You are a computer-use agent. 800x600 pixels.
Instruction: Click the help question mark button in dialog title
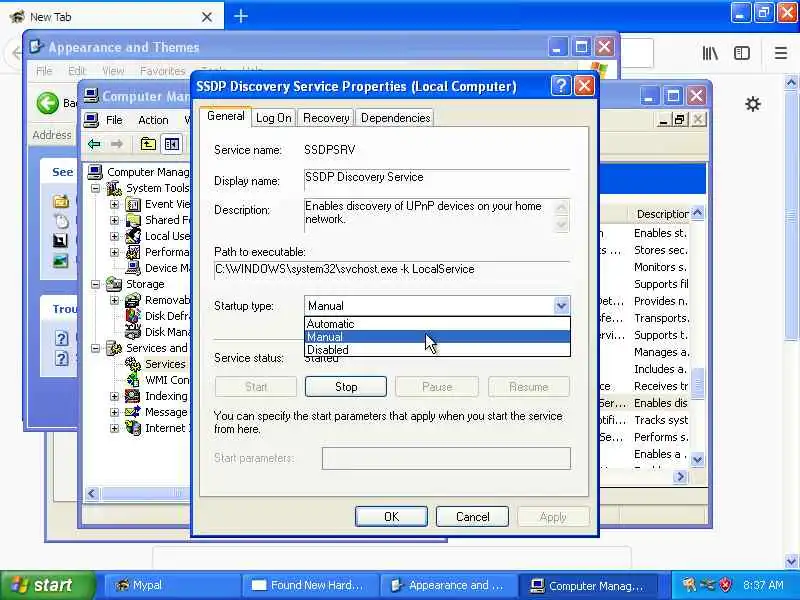[x=561, y=86]
